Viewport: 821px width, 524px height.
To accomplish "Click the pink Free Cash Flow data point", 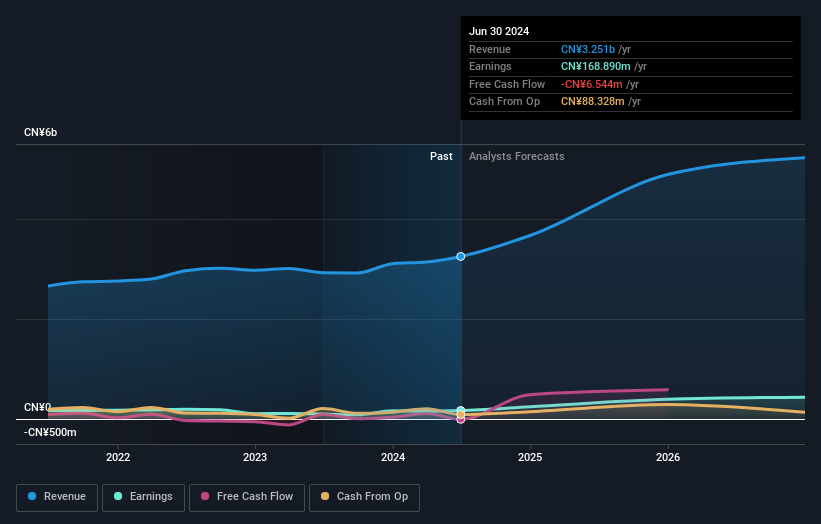I will pos(461,420).
